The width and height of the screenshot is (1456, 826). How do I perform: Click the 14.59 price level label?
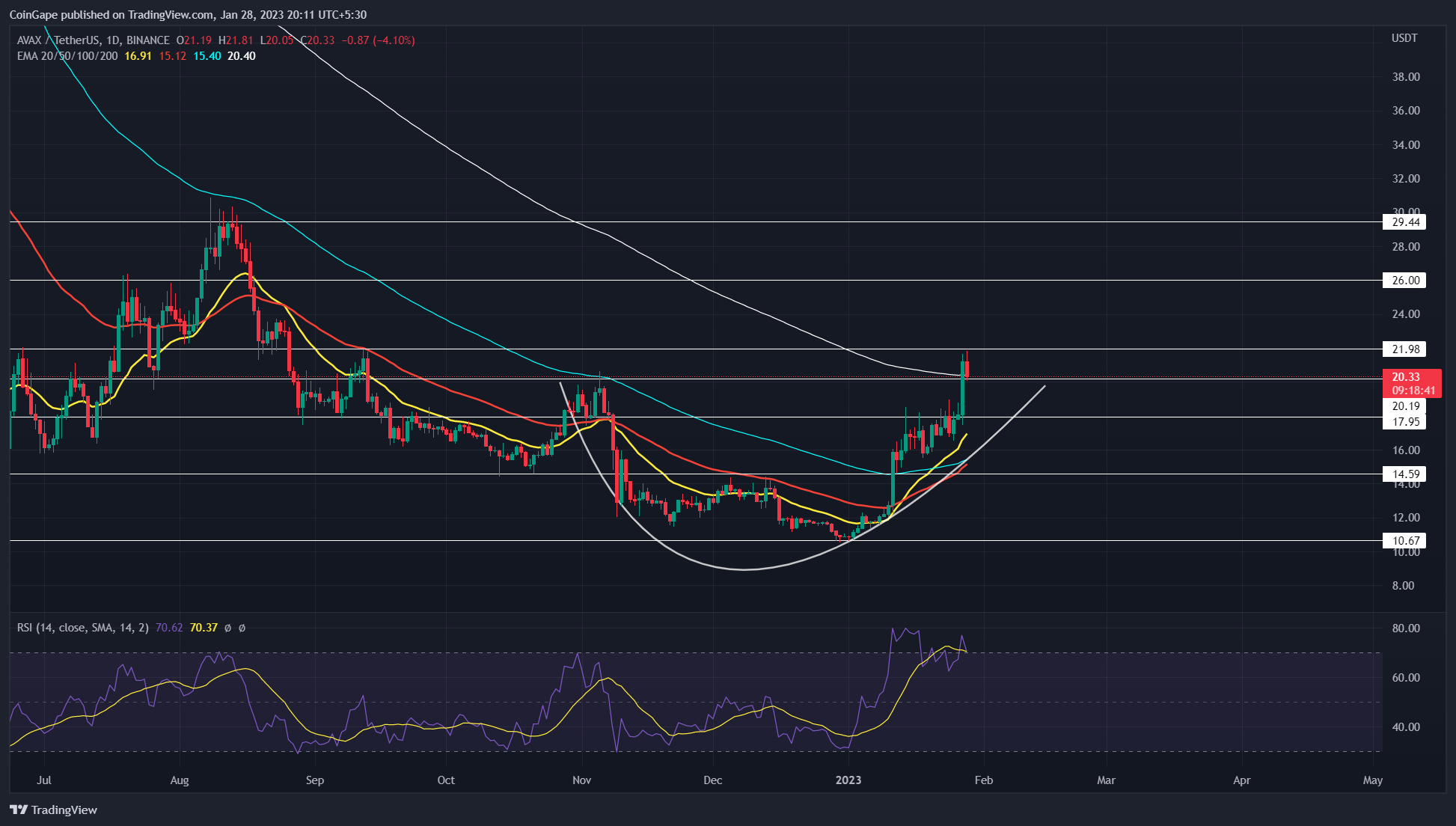point(1404,474)
